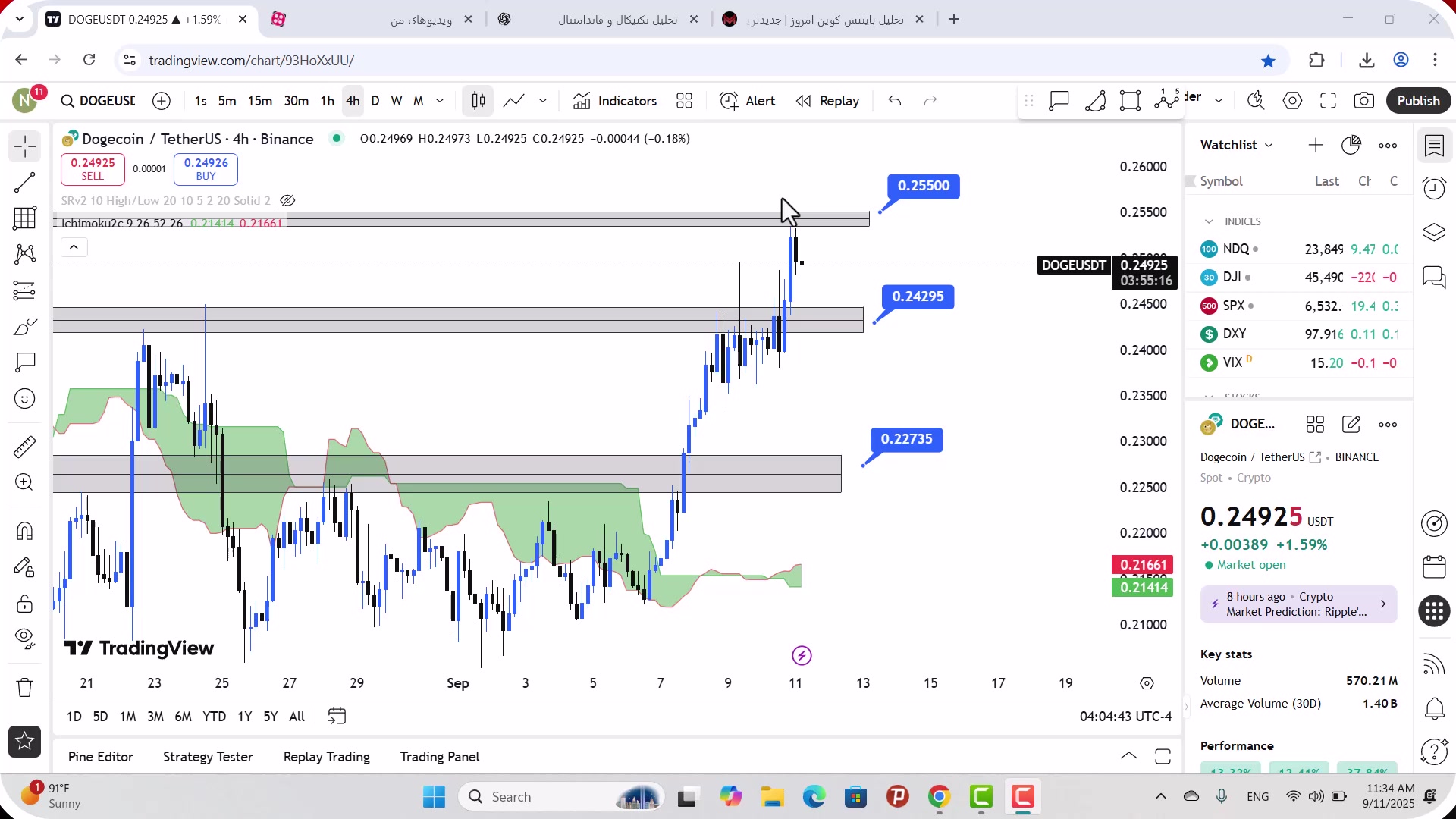Open the Watchlist dropdown

pos(1237,145)
